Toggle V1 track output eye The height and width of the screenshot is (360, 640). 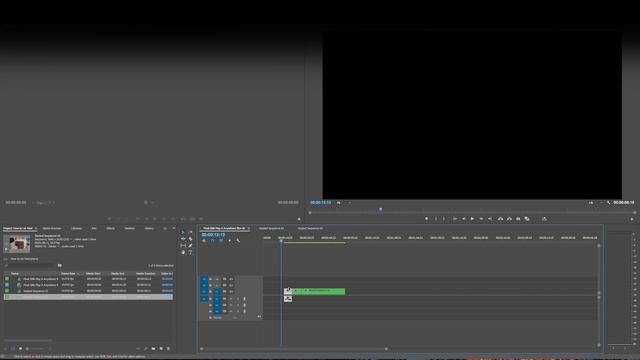pyautogui.click(x=231, y=291)
